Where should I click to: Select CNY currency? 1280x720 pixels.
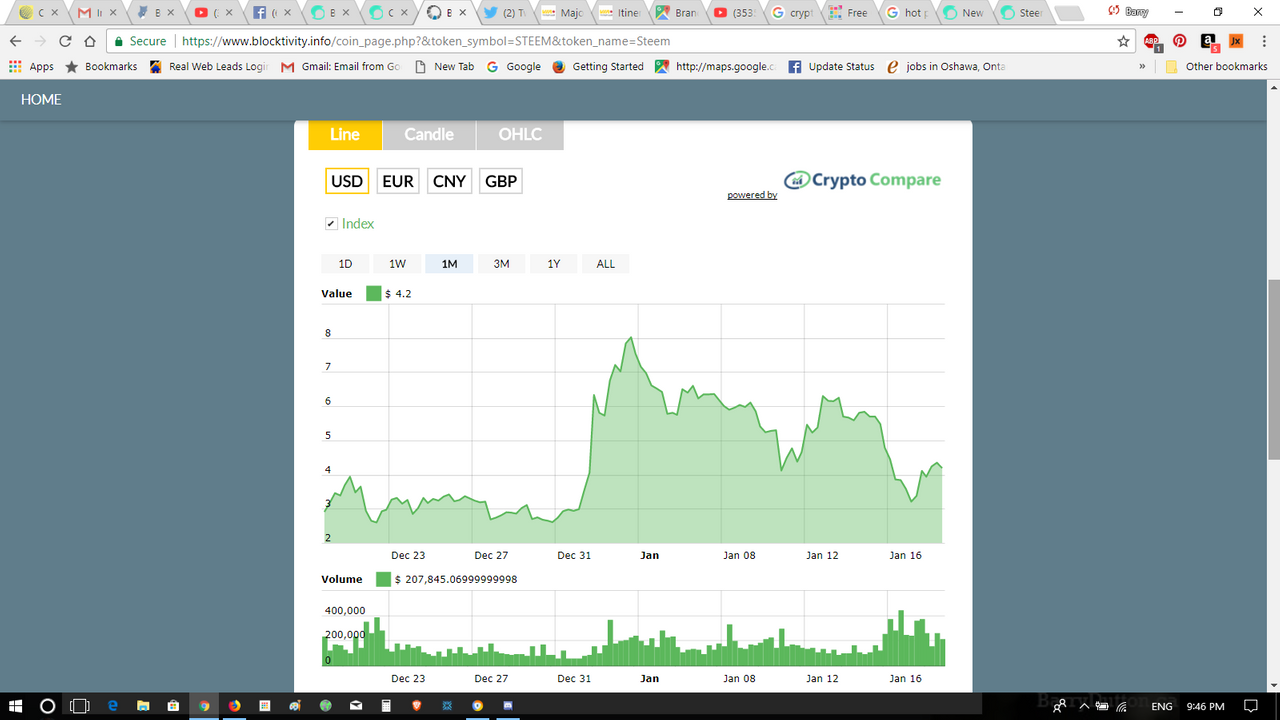(x=449, y=181)
